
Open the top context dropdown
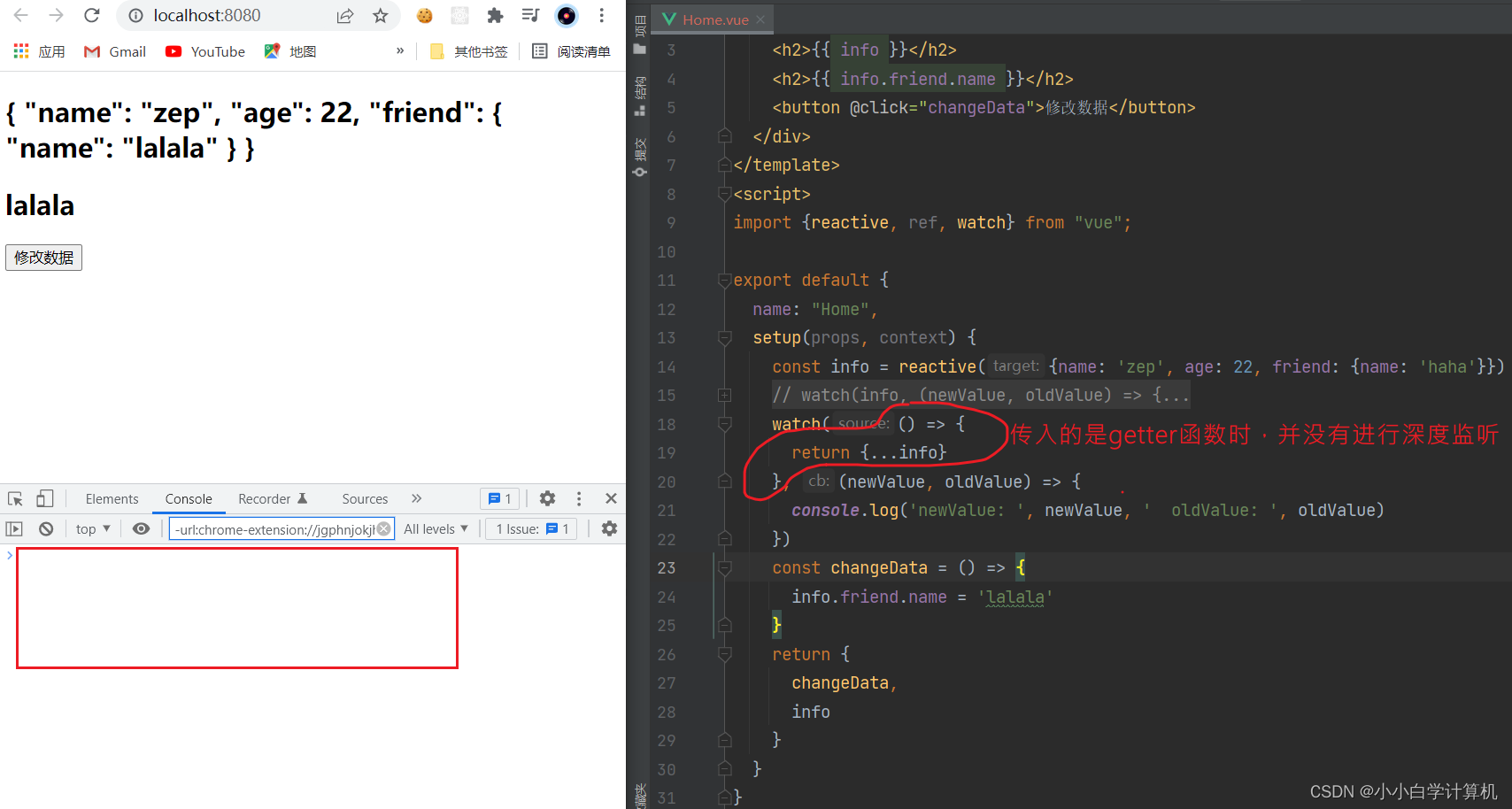point(93,528)
